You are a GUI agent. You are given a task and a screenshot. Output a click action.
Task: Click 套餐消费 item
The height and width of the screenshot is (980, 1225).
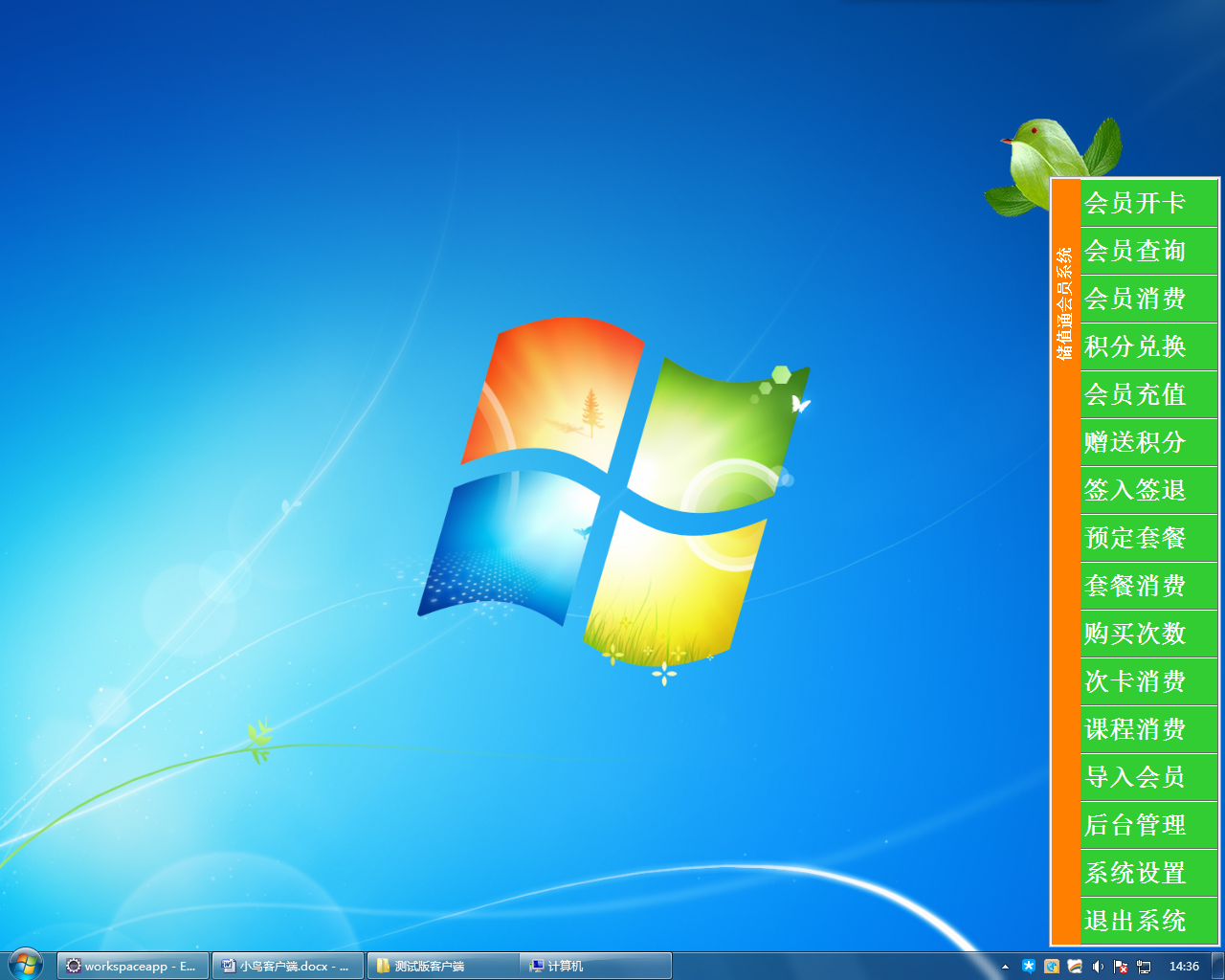[1148, 586]
